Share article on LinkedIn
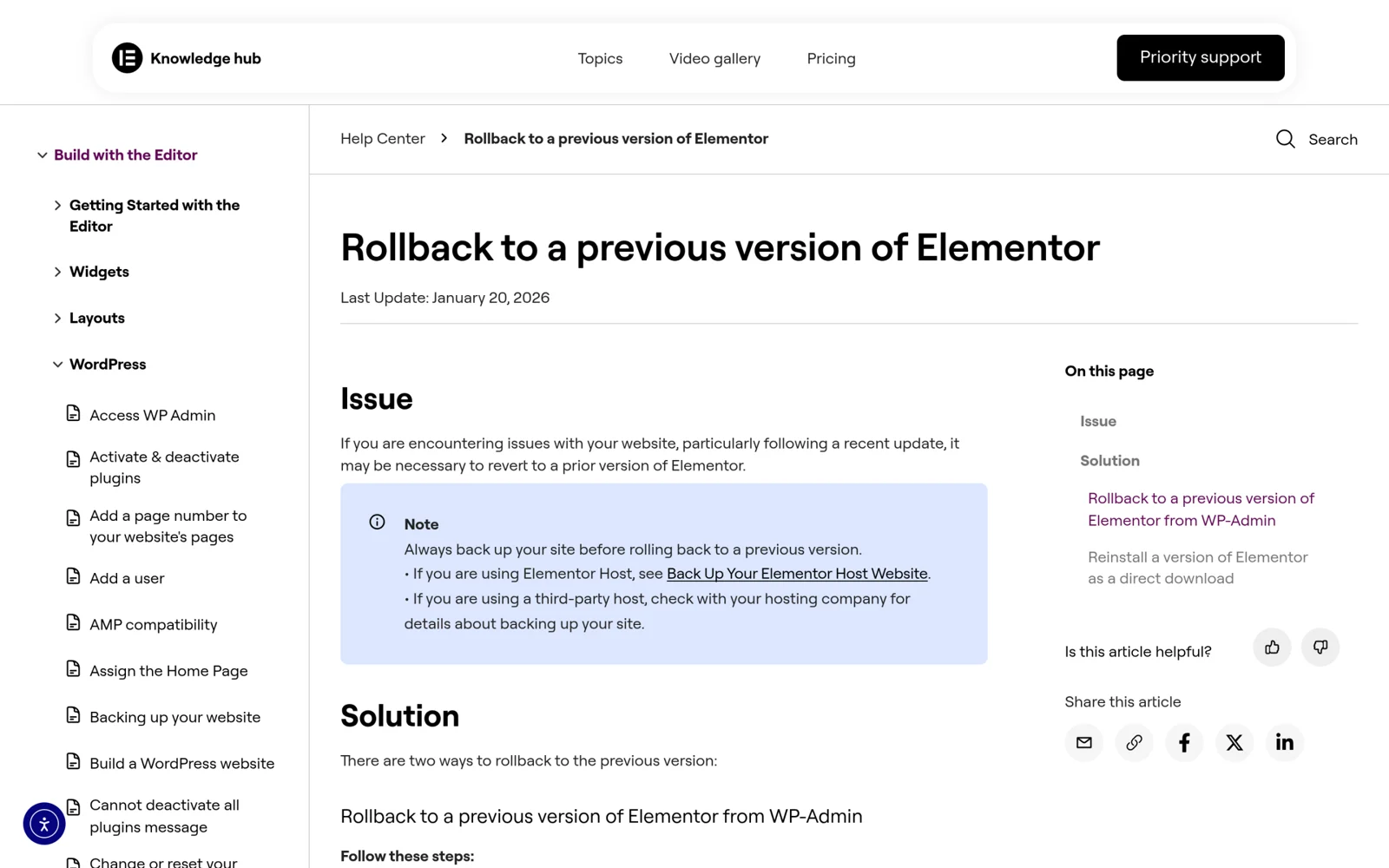1389x868 pixels. click(x=1285, y=742)
